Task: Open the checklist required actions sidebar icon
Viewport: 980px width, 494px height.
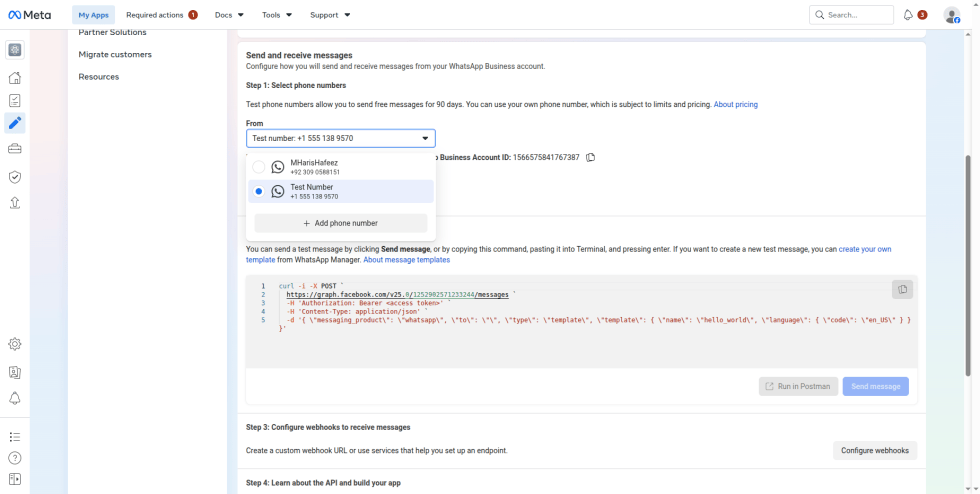Action: point(15,100)
